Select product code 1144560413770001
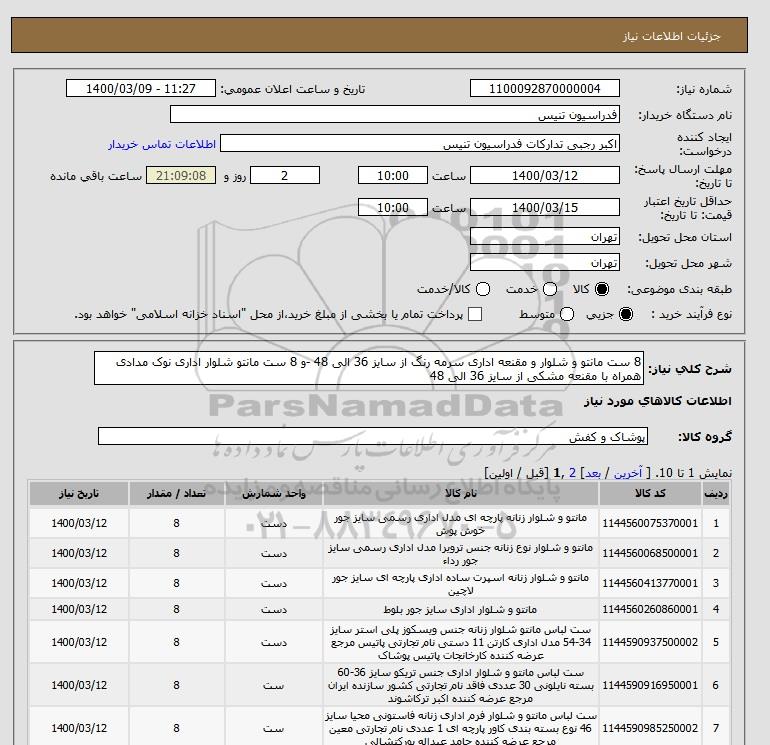The height and width of the screenshot is (745, 770). click(650, 583)
